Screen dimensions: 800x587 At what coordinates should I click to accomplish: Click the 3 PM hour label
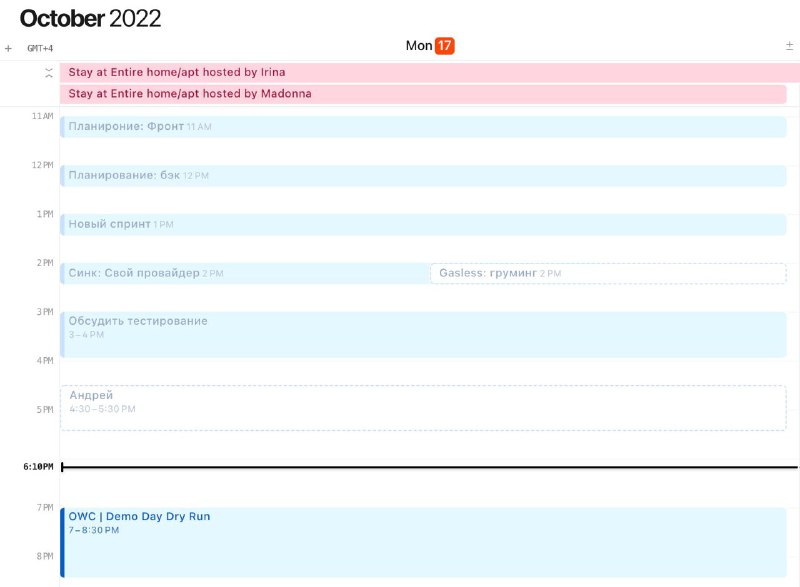pyautogui.click(x=45, y=312)
